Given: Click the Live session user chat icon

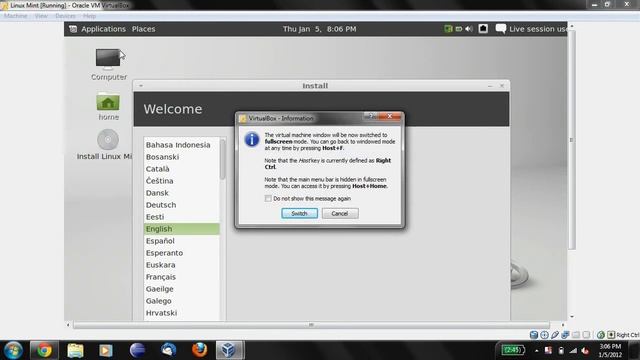Looking at the screenshot, I should (x=500, y=29).
